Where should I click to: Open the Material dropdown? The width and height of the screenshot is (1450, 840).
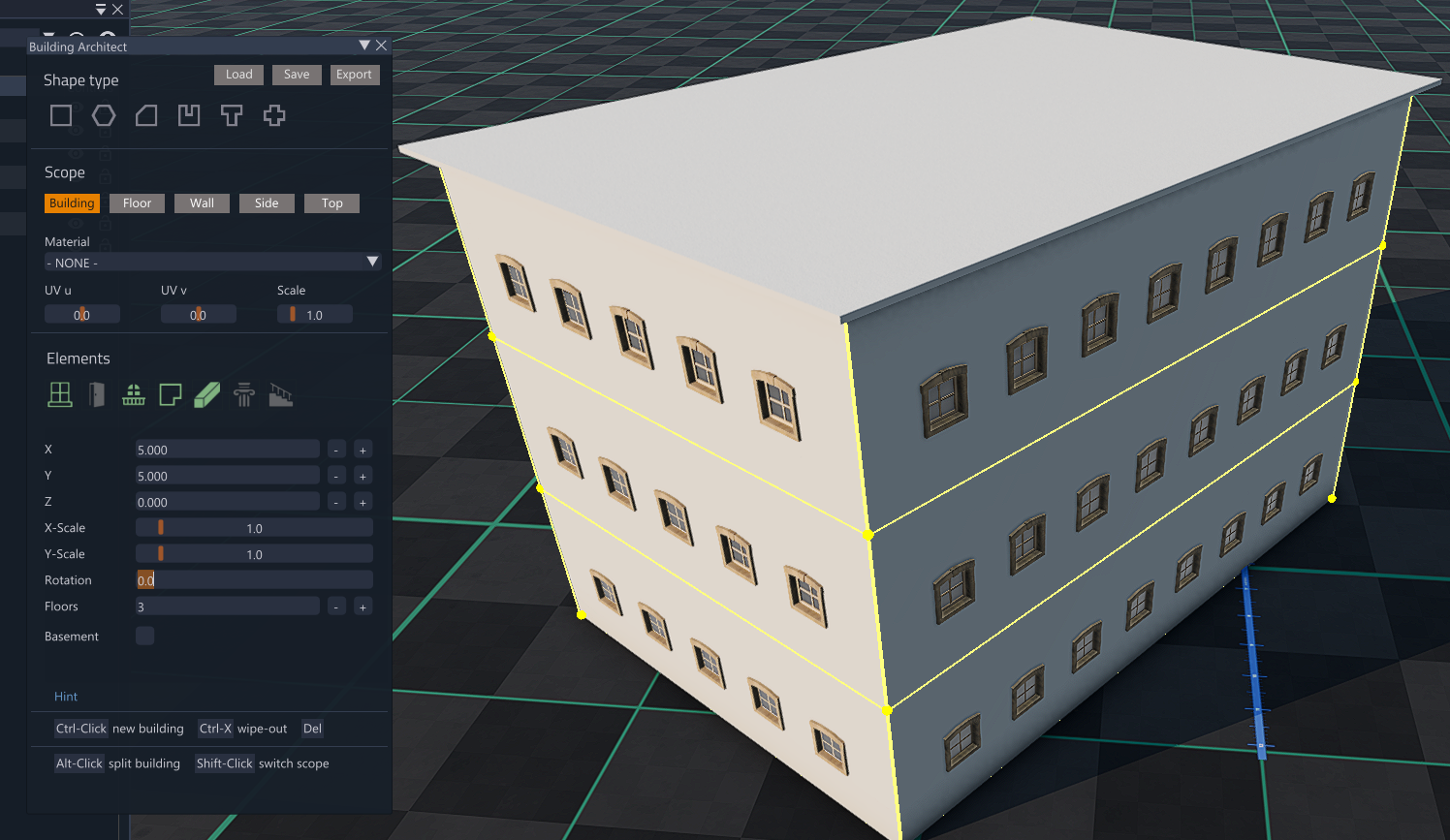[x=212, y=263]
